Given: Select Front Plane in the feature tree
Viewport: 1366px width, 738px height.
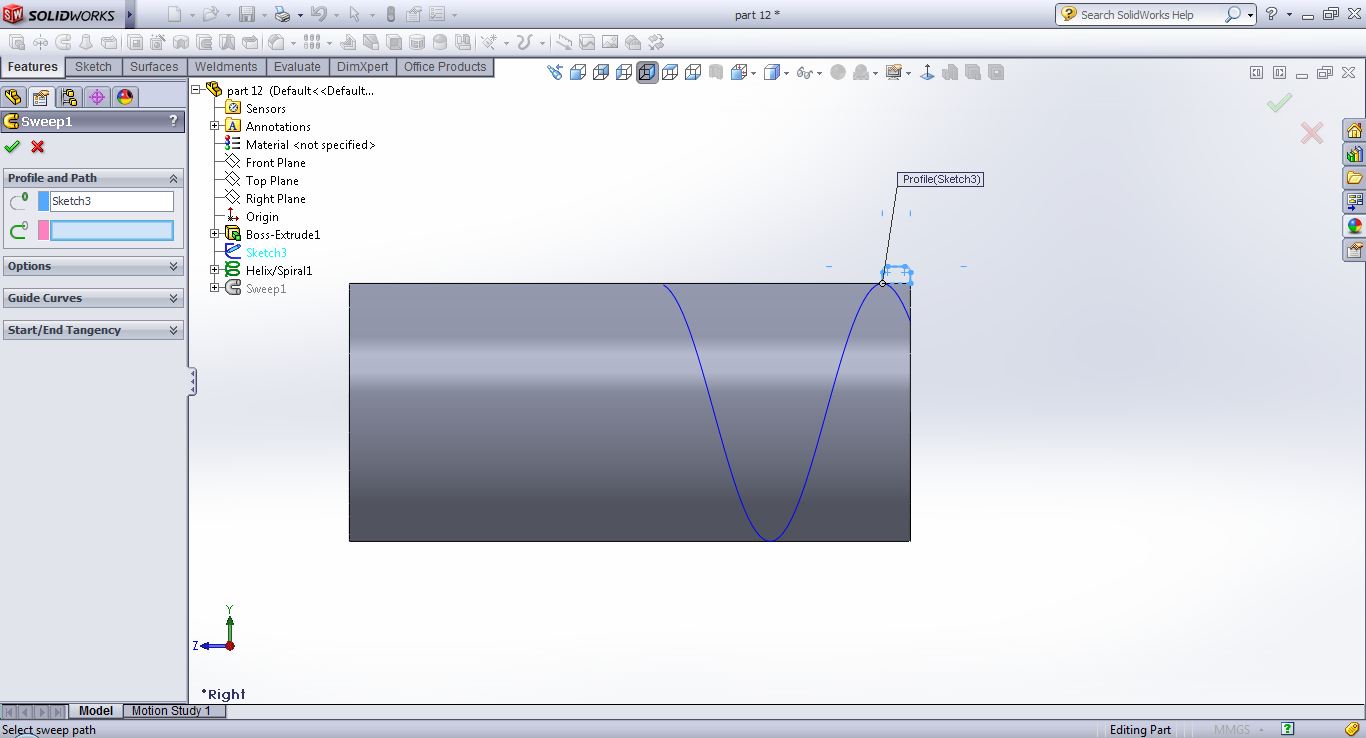Looking at the screenshot, I should click(275, 163).
